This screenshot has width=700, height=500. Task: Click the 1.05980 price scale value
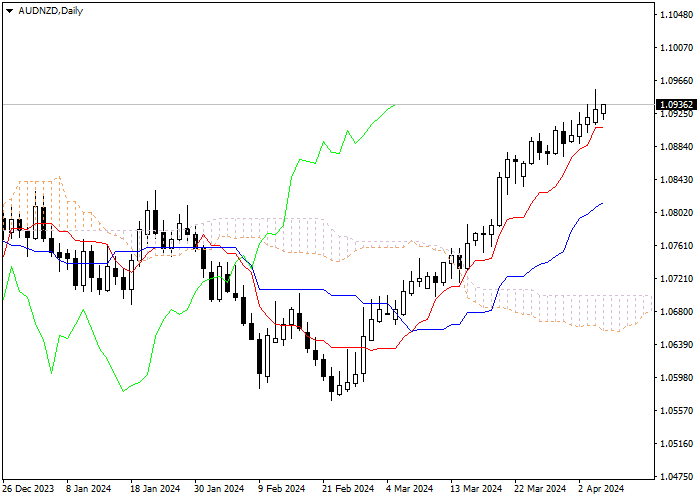(x=676, y=378)
